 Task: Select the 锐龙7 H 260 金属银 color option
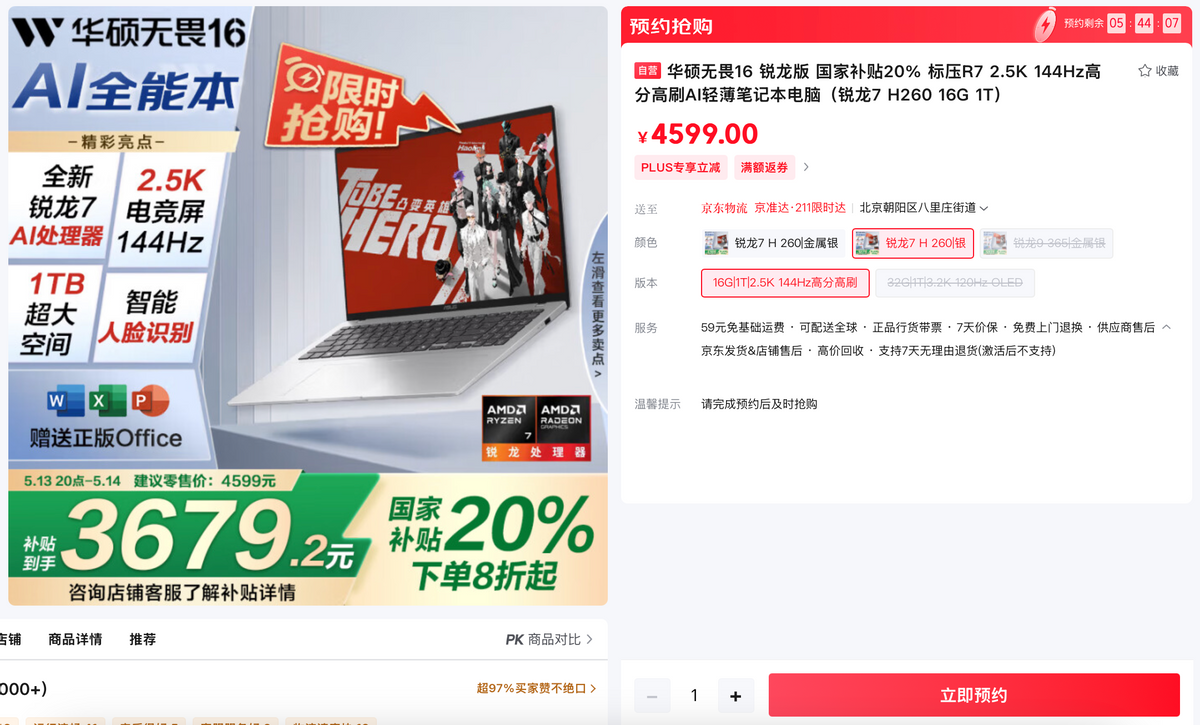click(773, 243)
